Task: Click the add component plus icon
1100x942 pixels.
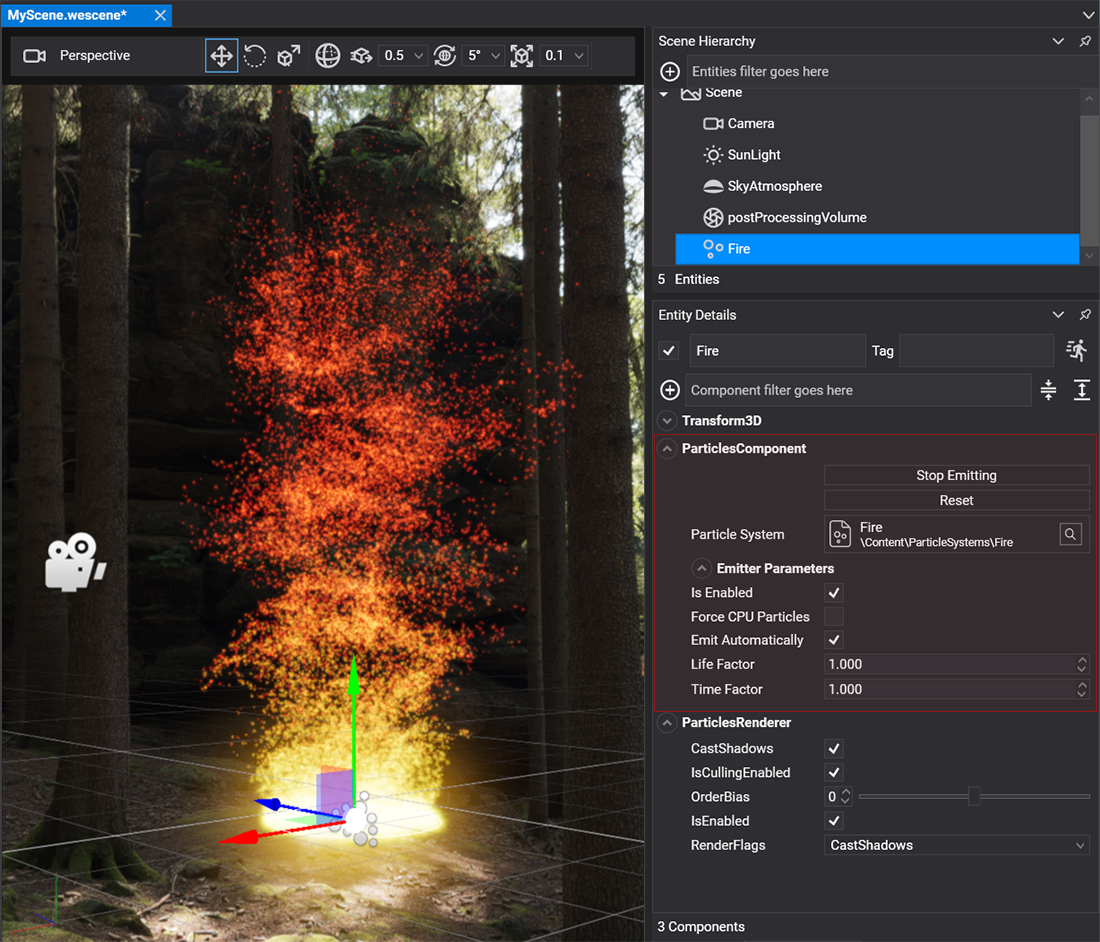Action: click(670, 390)
